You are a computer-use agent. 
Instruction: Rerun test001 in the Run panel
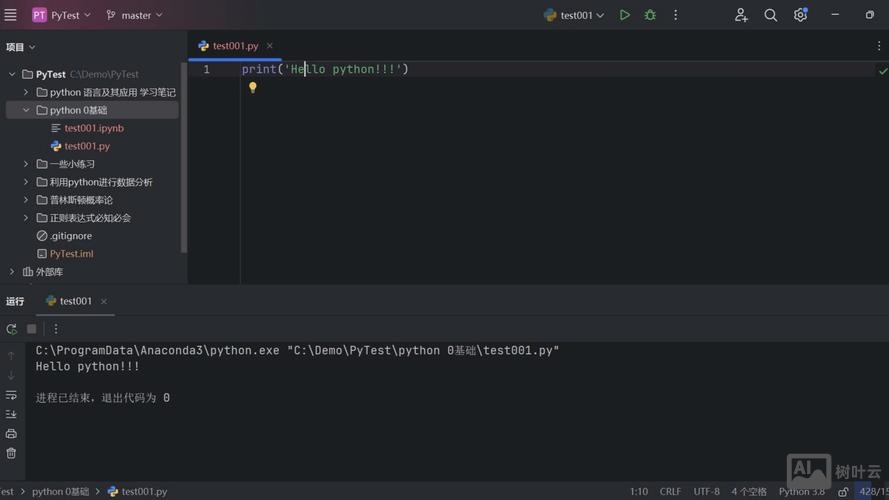(x=12, y=329)
